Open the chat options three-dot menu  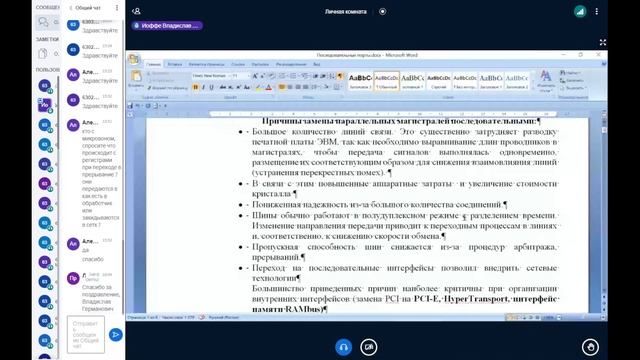tap(117, 8)
